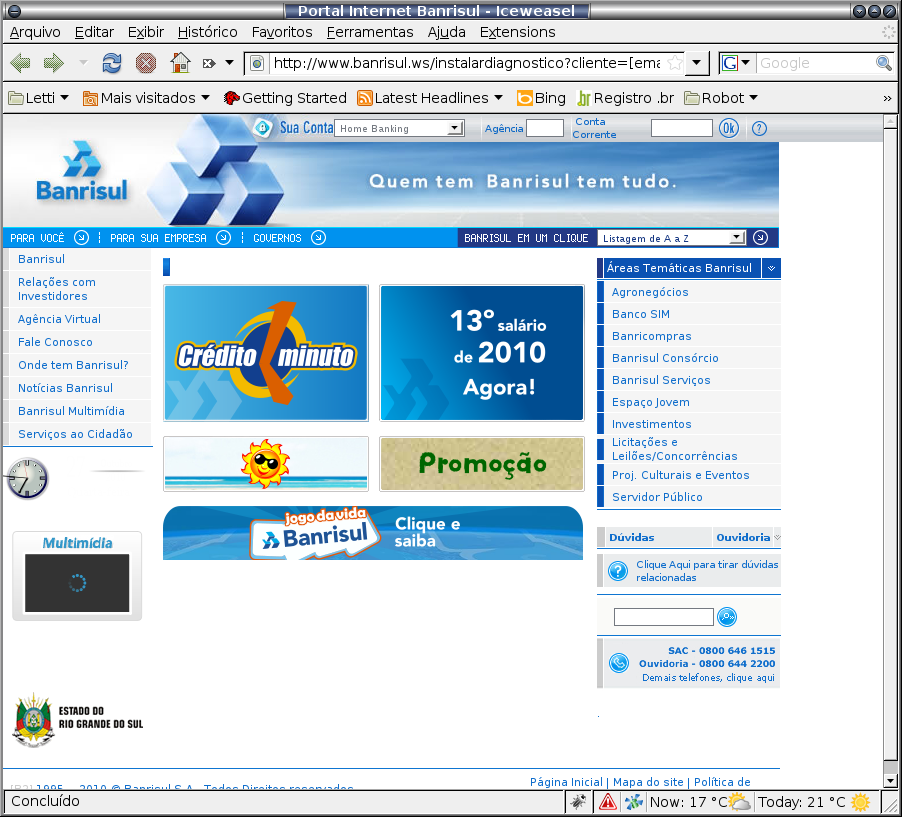Open the Favoritos menu
Viewport: 902px width, 817px height.
pos(282,32)
